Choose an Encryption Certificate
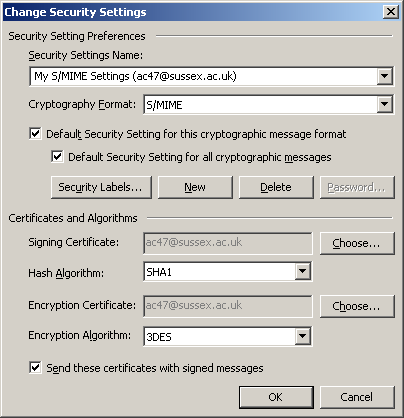Image resolution: width=404 pixels, height=418 pixels. pos(357,306)
